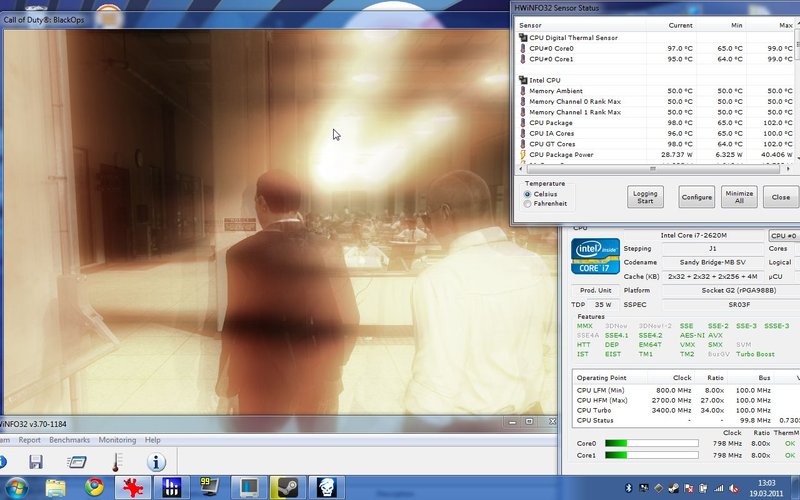The width and height of the screenshot is (800, 500).
Task: Click the chip icon beside Intel CPU group
Action: 523,80
